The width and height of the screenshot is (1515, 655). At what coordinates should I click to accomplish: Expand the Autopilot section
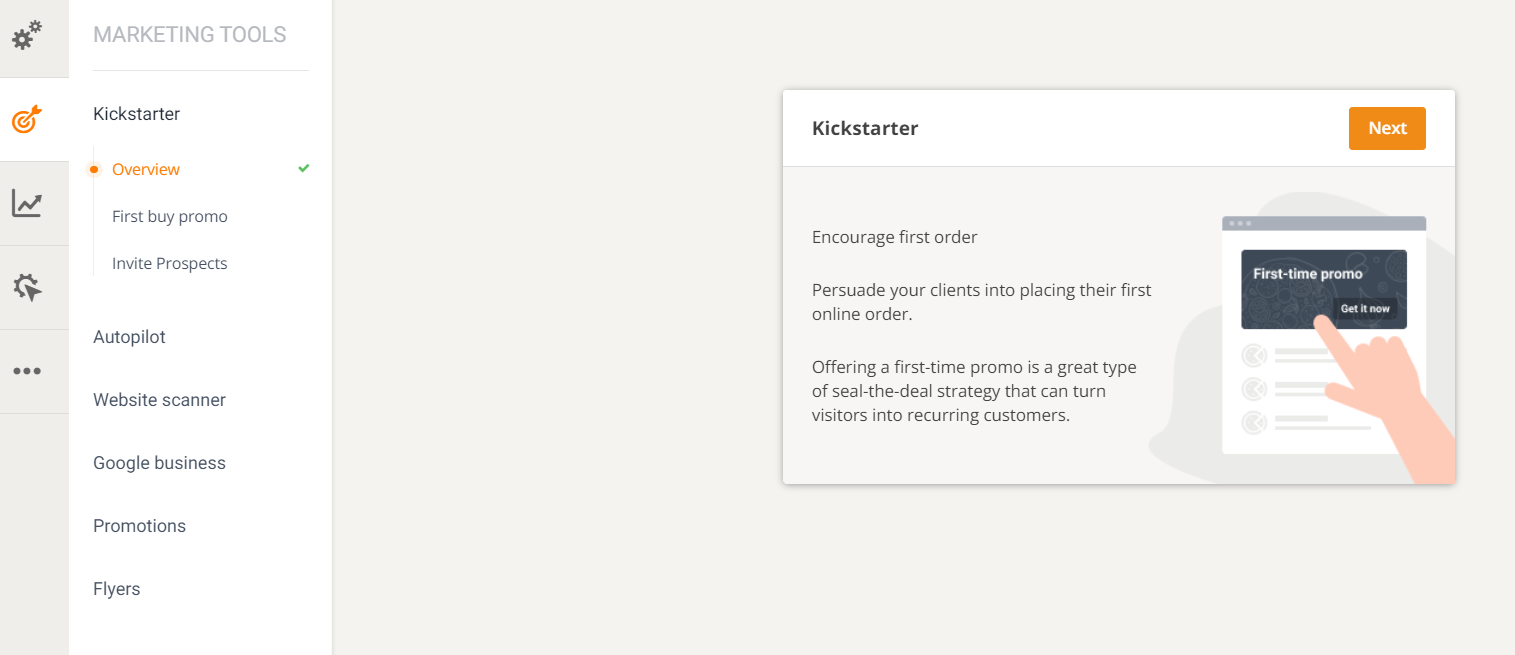coord(129,337)
